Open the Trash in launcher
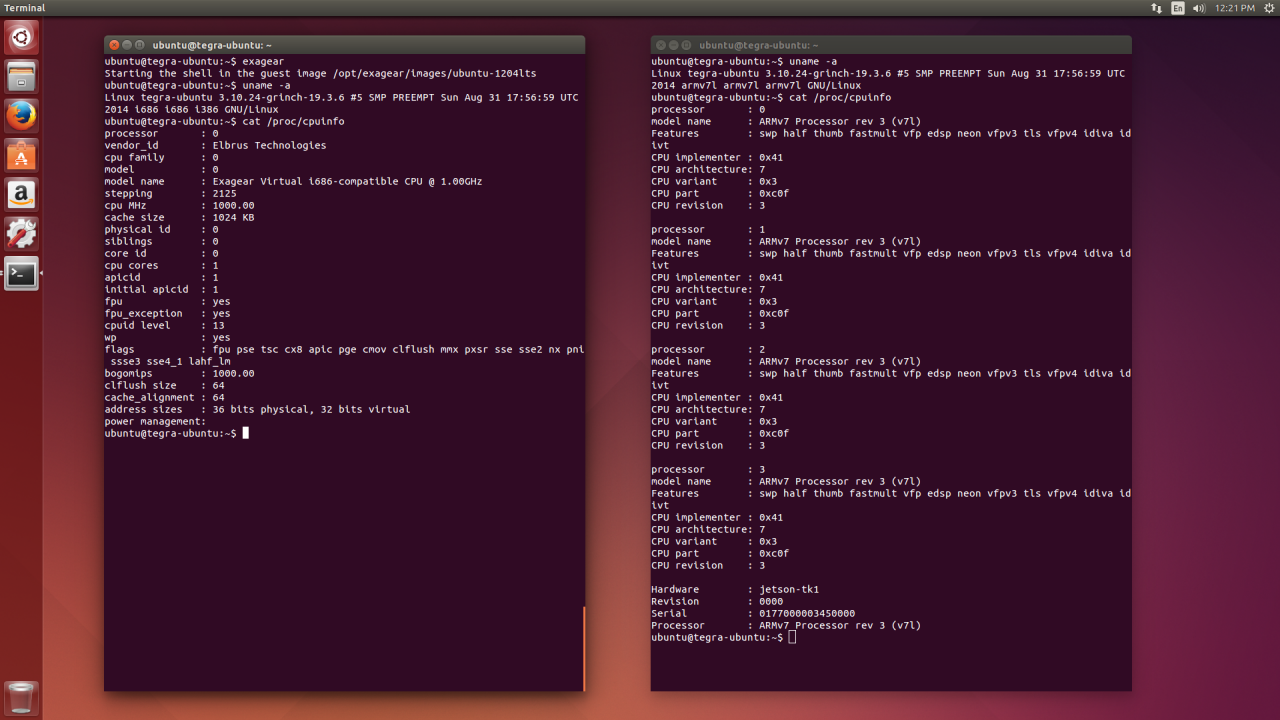 [x=21, y=697]
